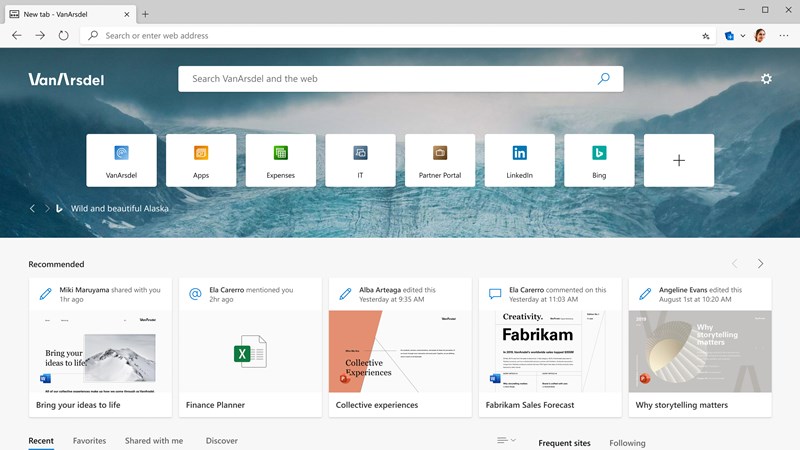Image resolution: width=800 pixels, height=450 pixels.
Task: Expand the dropdown arrow beside the extension icon
Action: tap(743, 36)
